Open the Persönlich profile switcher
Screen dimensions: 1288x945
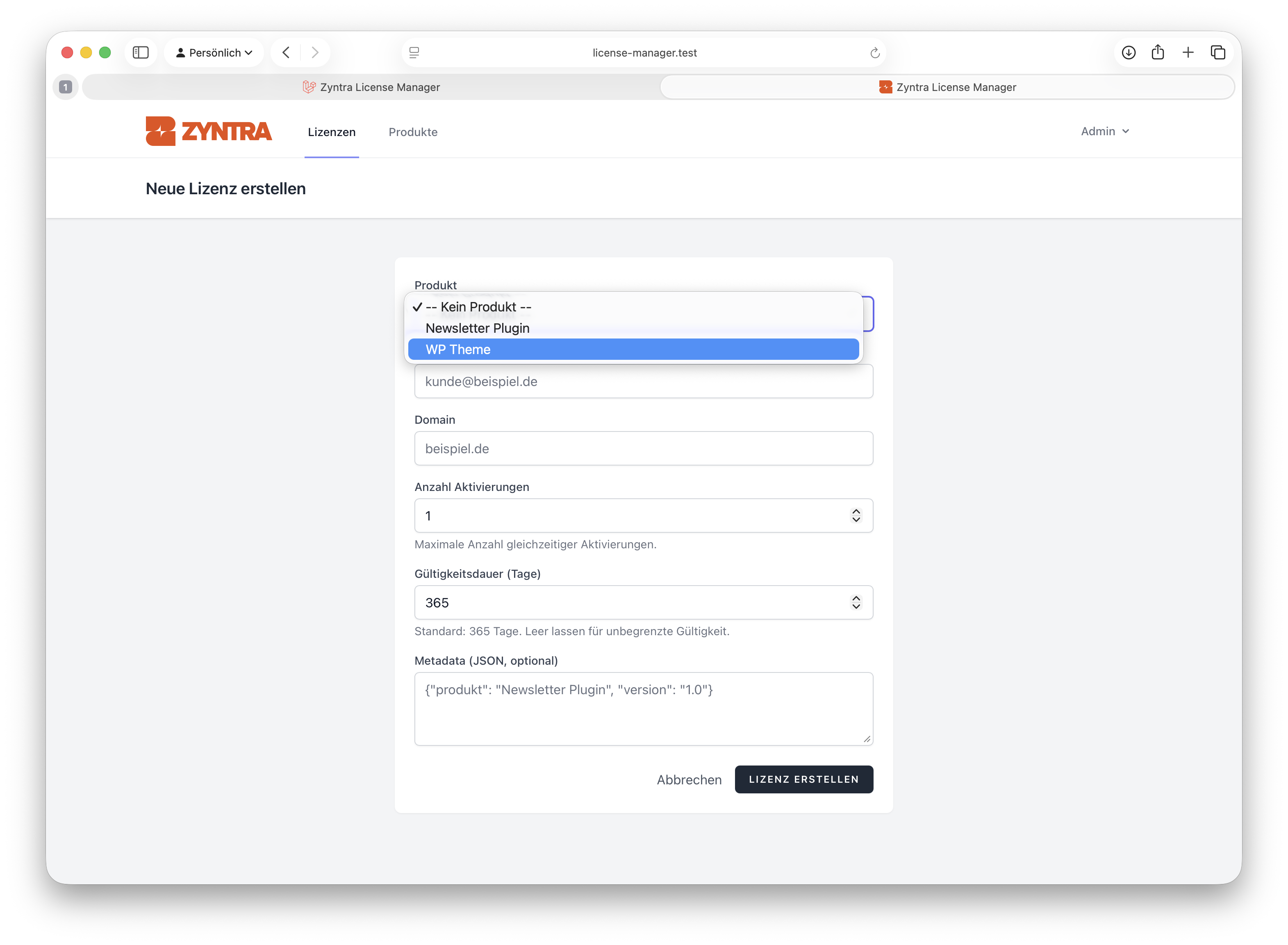tap(214, 52)
